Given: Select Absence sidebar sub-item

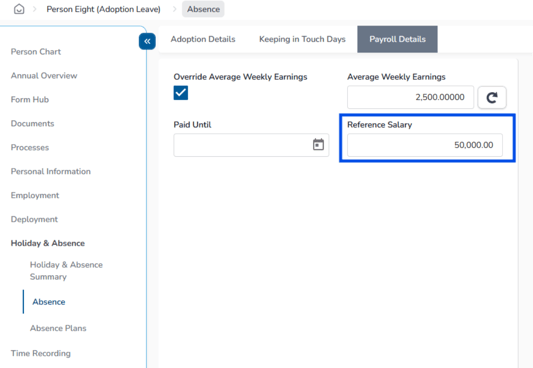Looking at the screenshot, I should pos(49,302).
